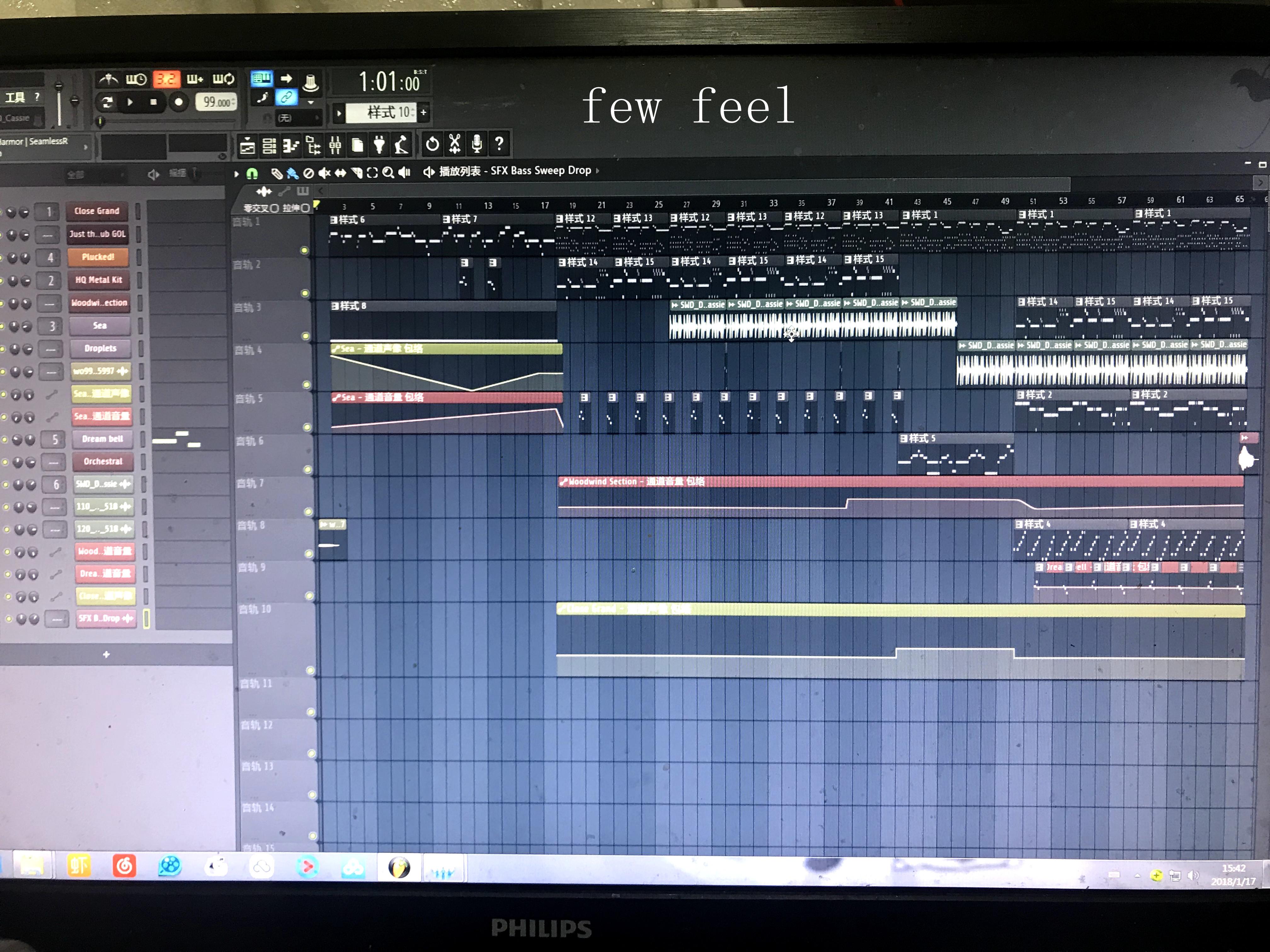Image resolution: width=1270 pixels, height=952 pixels.
Task: Select the Plucked! channel button
Action: click(x=98, y=257)
